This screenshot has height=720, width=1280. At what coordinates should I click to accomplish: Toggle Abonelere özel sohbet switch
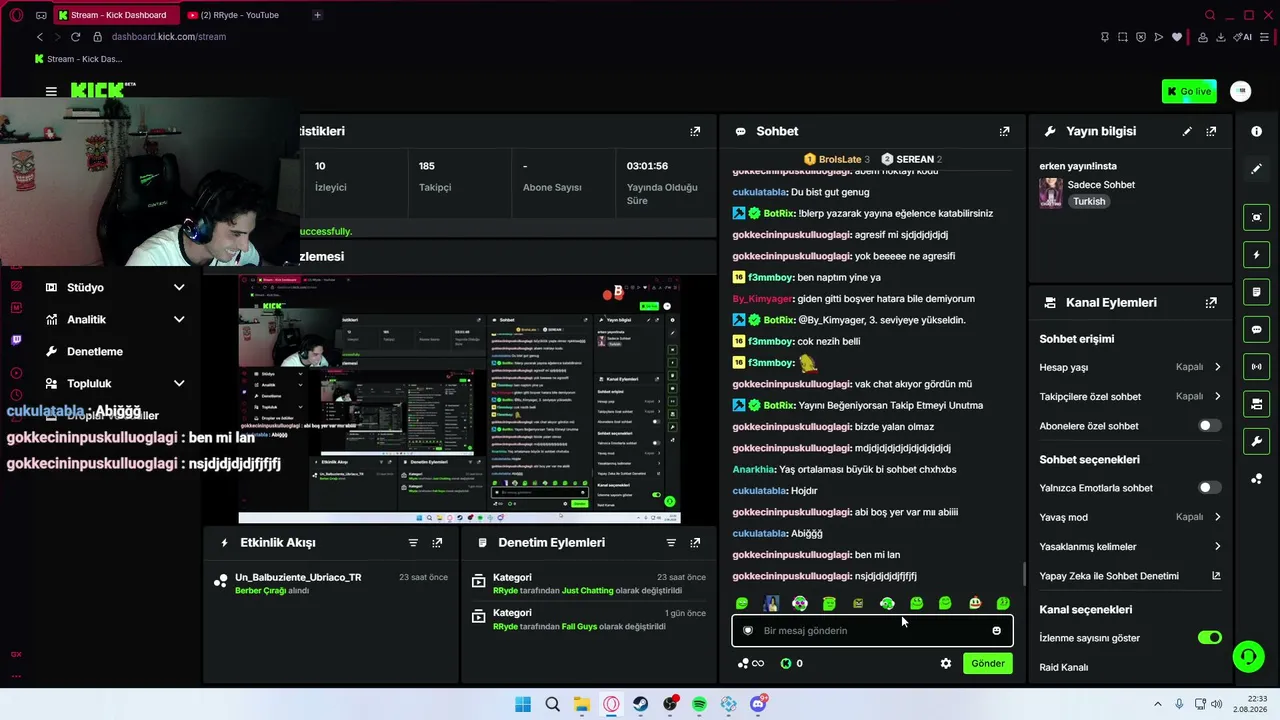[1210, 426]
